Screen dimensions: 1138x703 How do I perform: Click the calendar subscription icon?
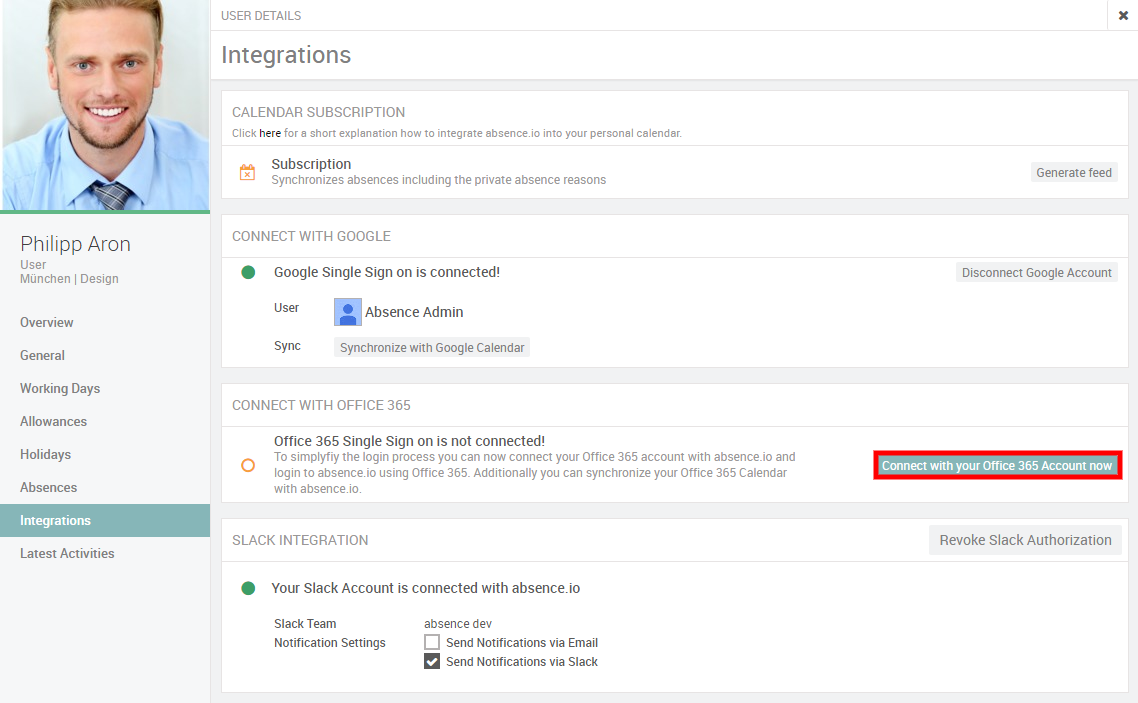(x=247, y=172)
